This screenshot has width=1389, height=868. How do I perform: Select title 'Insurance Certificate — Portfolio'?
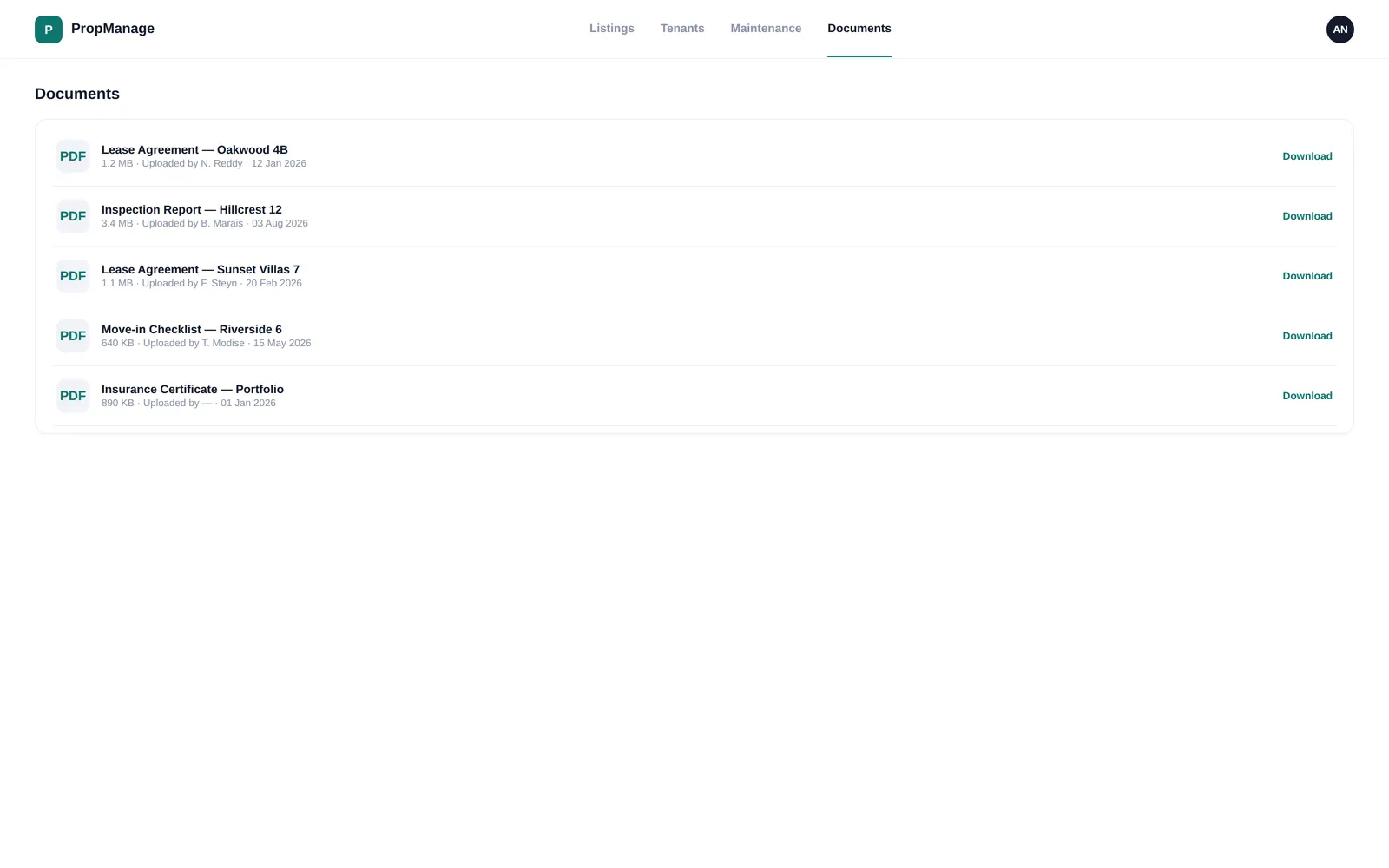click(x=193, y=389)
